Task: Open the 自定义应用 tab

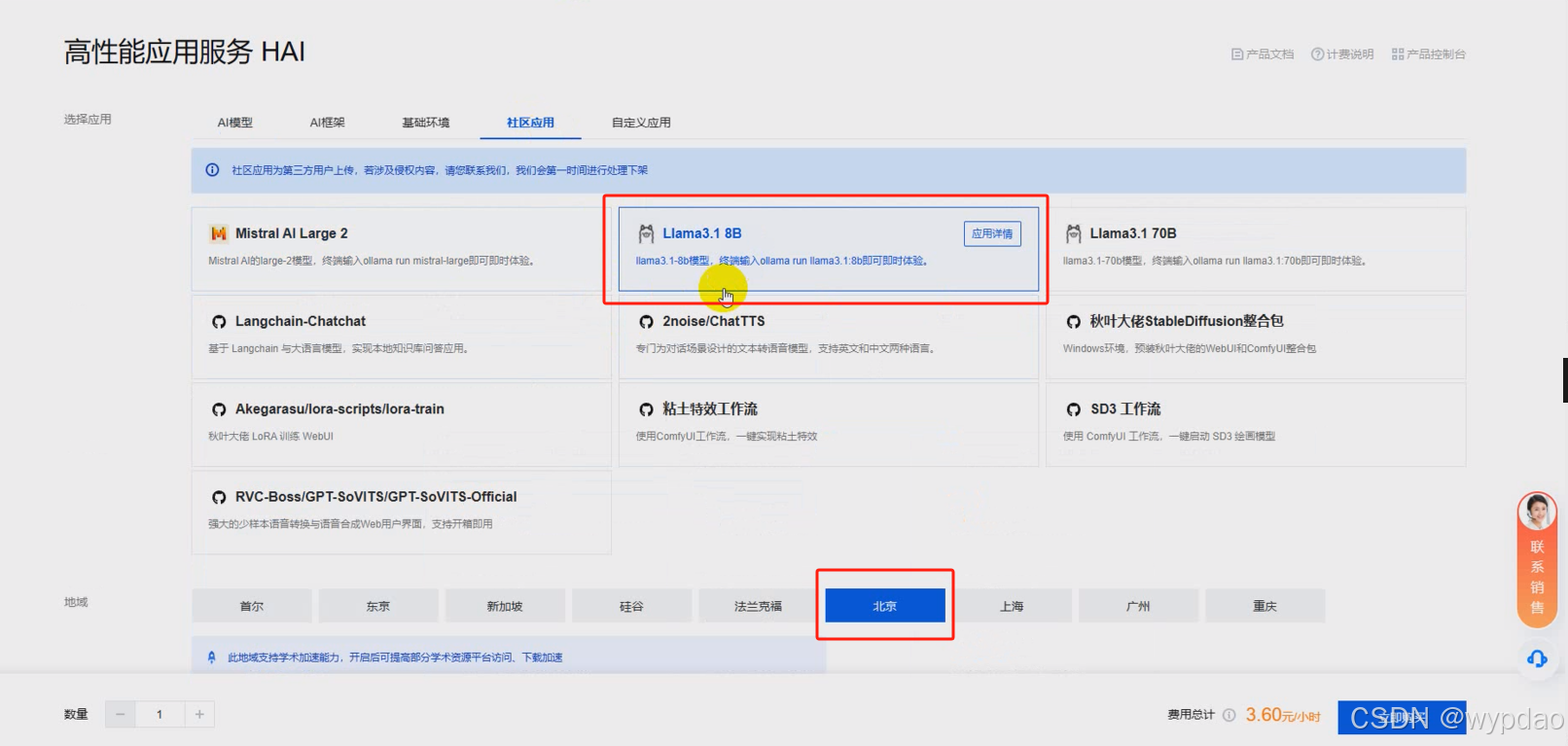Action: tap(641, 123)
